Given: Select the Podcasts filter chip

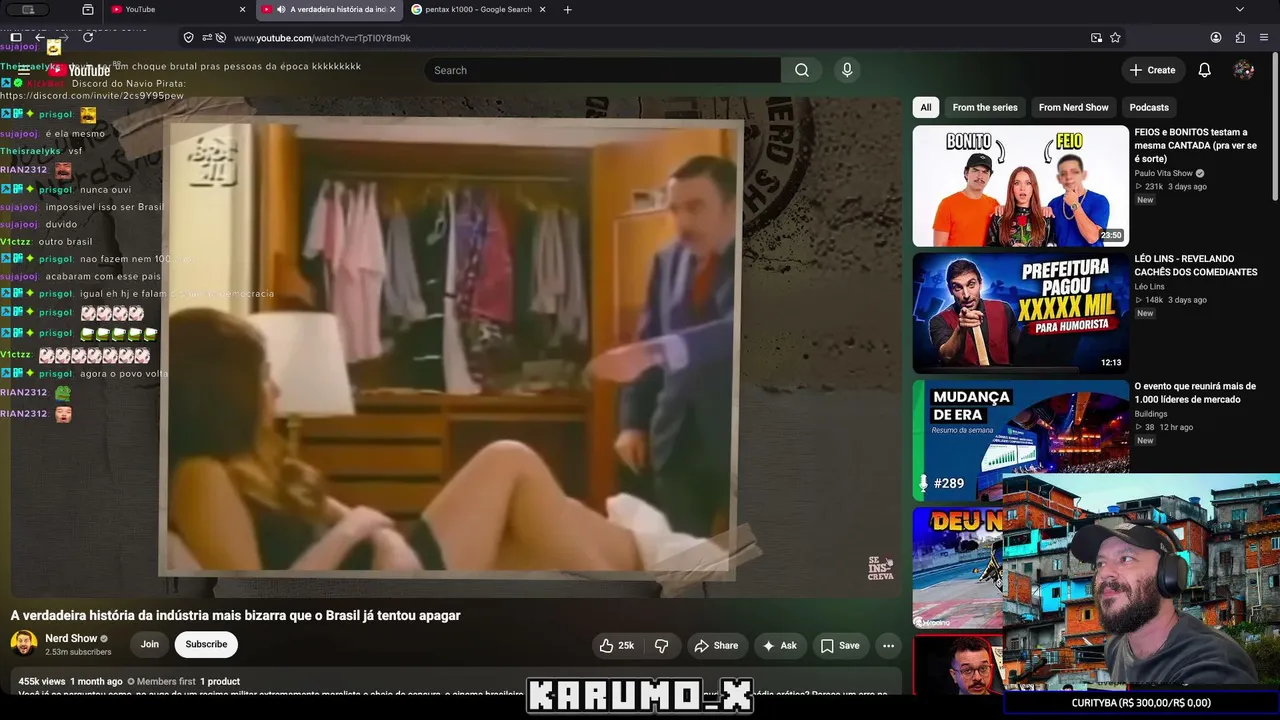Looking at the screenshot, I should (1149, 108).
